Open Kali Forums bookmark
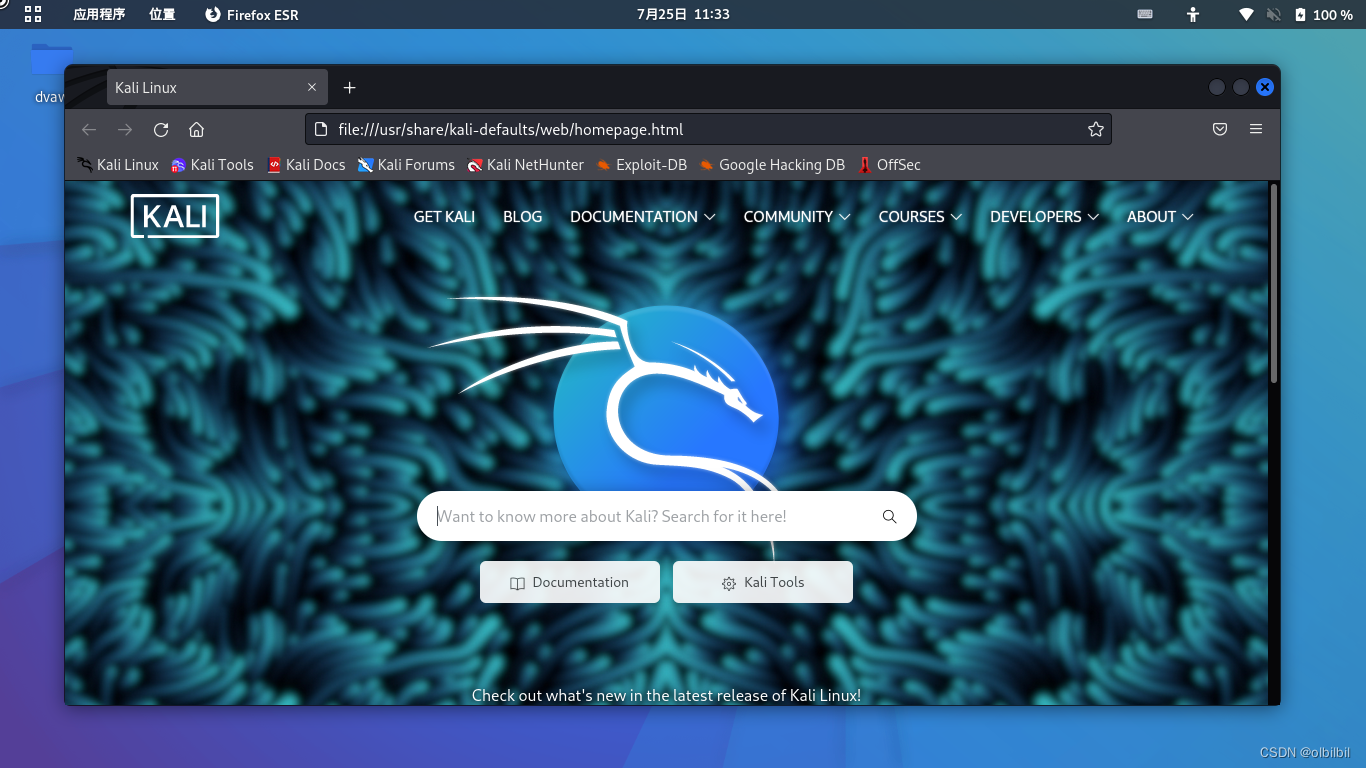Screen dimensions: 1366x768 click(x=406, y=165)
